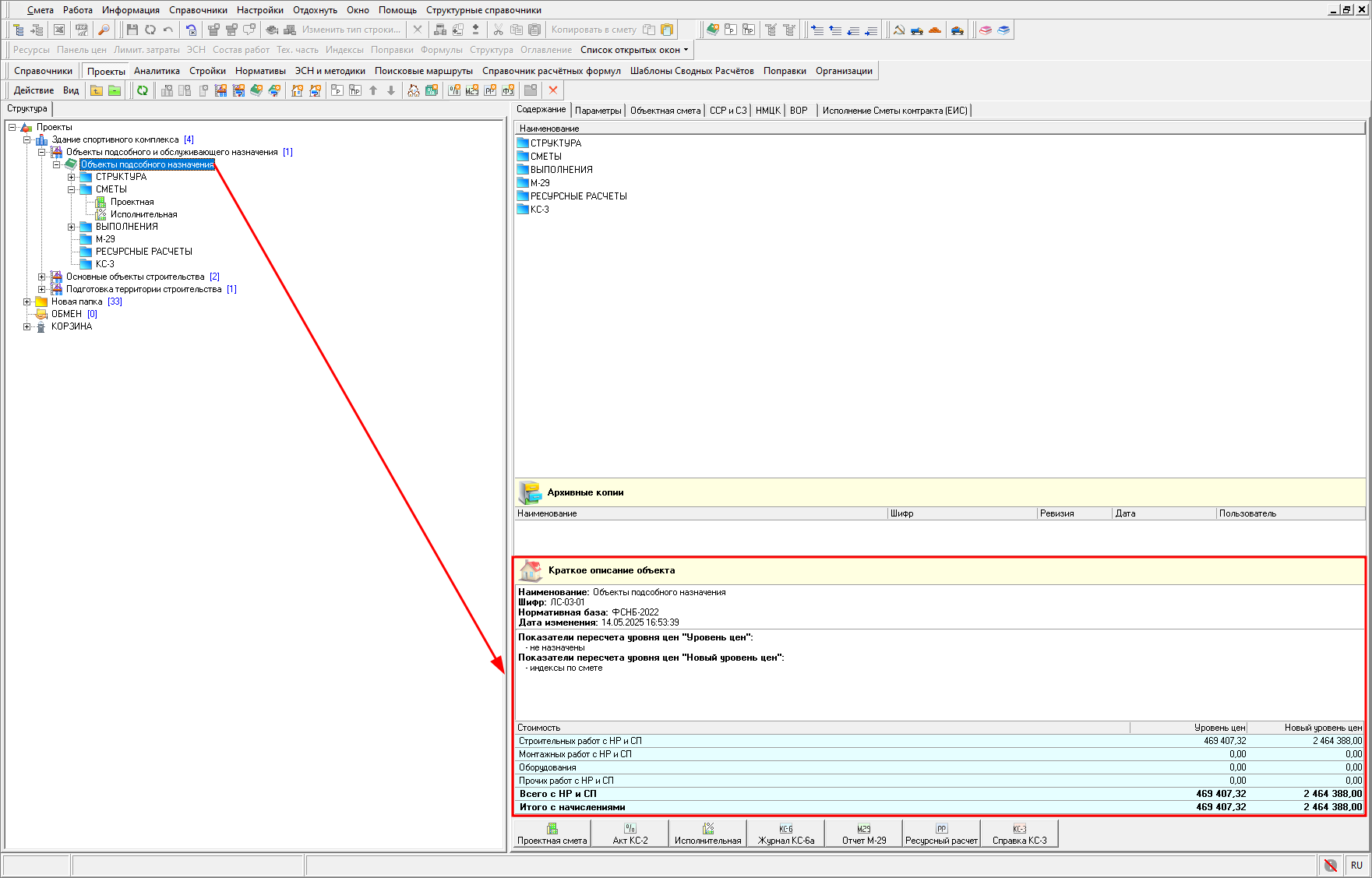Click the crossed-out icon in the status bar
The height and width of the screenshot is (878, 1372).
pos(1331,866)
